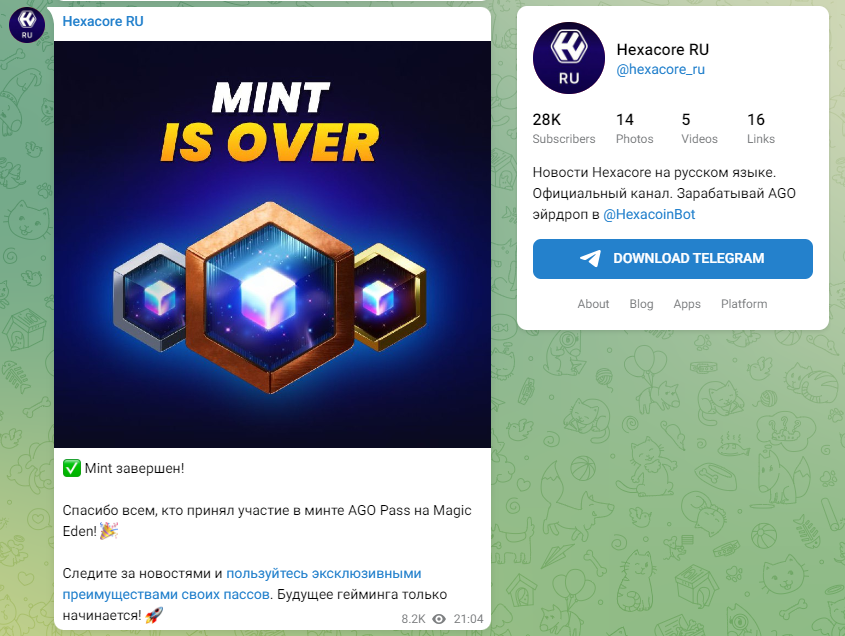Click the rocket emoji at post end
Screen dimensions: 845x636
(x=154, y=614)
